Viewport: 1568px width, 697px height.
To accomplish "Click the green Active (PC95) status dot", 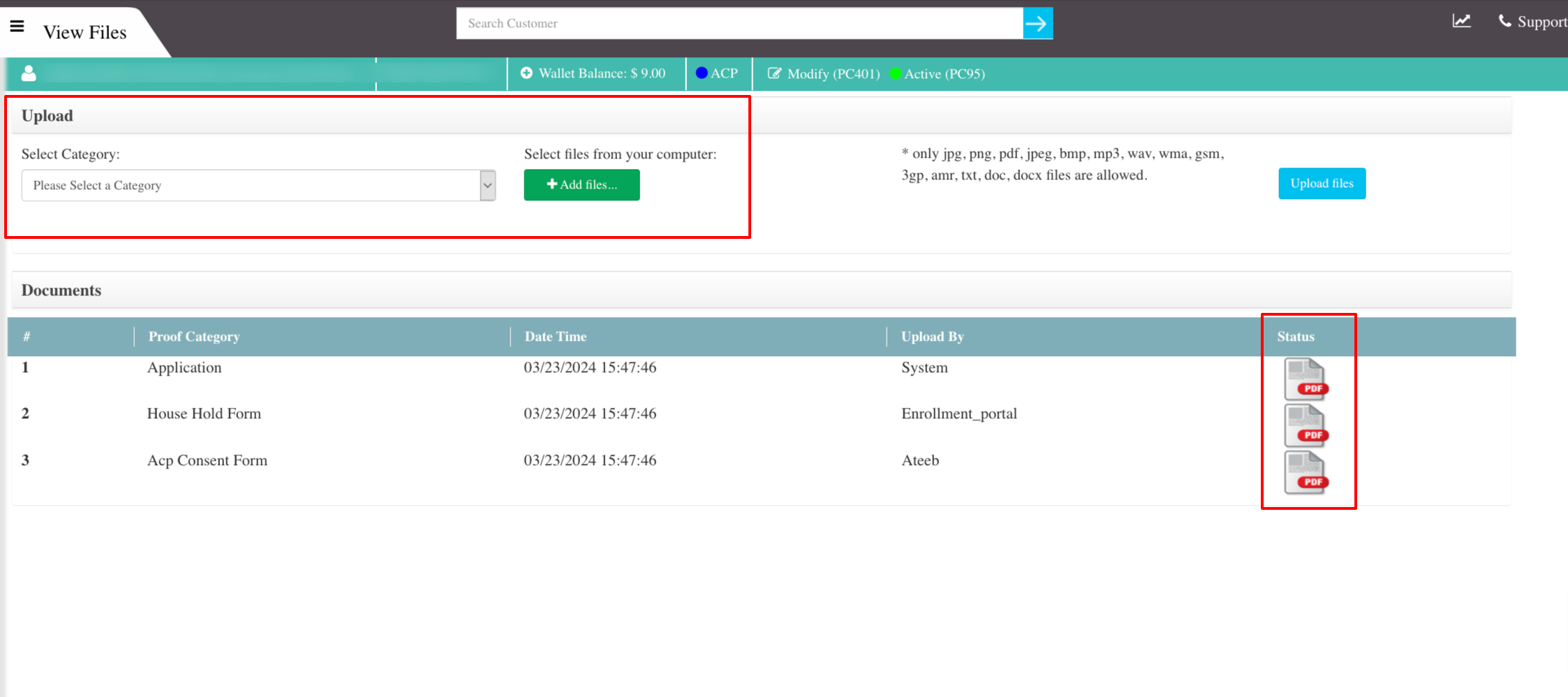I will (896, 73).
